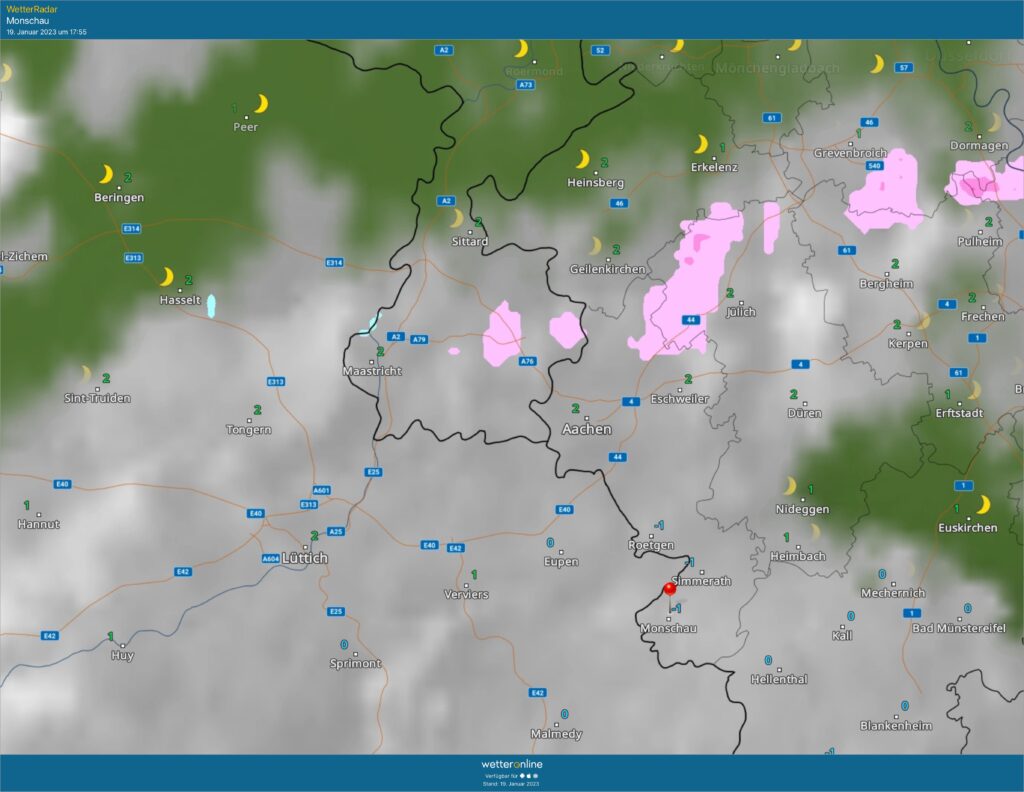Click the Aachen city label
Image resolution: width=1024 pixels, height=792 pixels.
(x=587, y=429)
